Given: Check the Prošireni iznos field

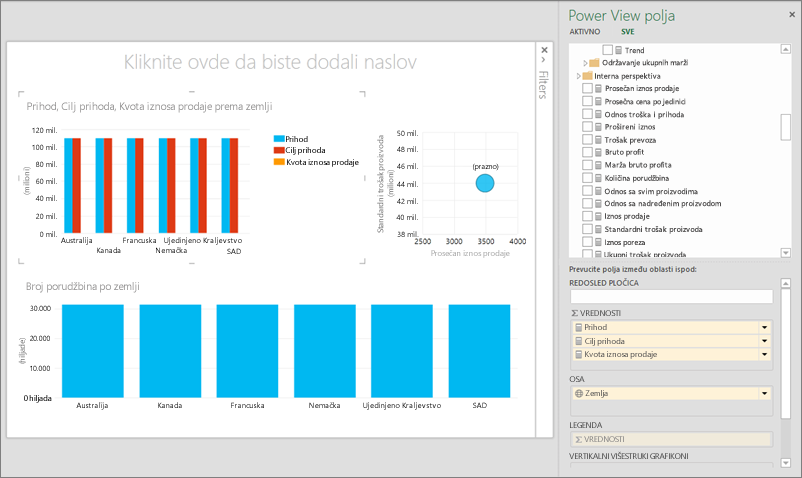Looking at the screenshot, I should click(x=587, y=127).
